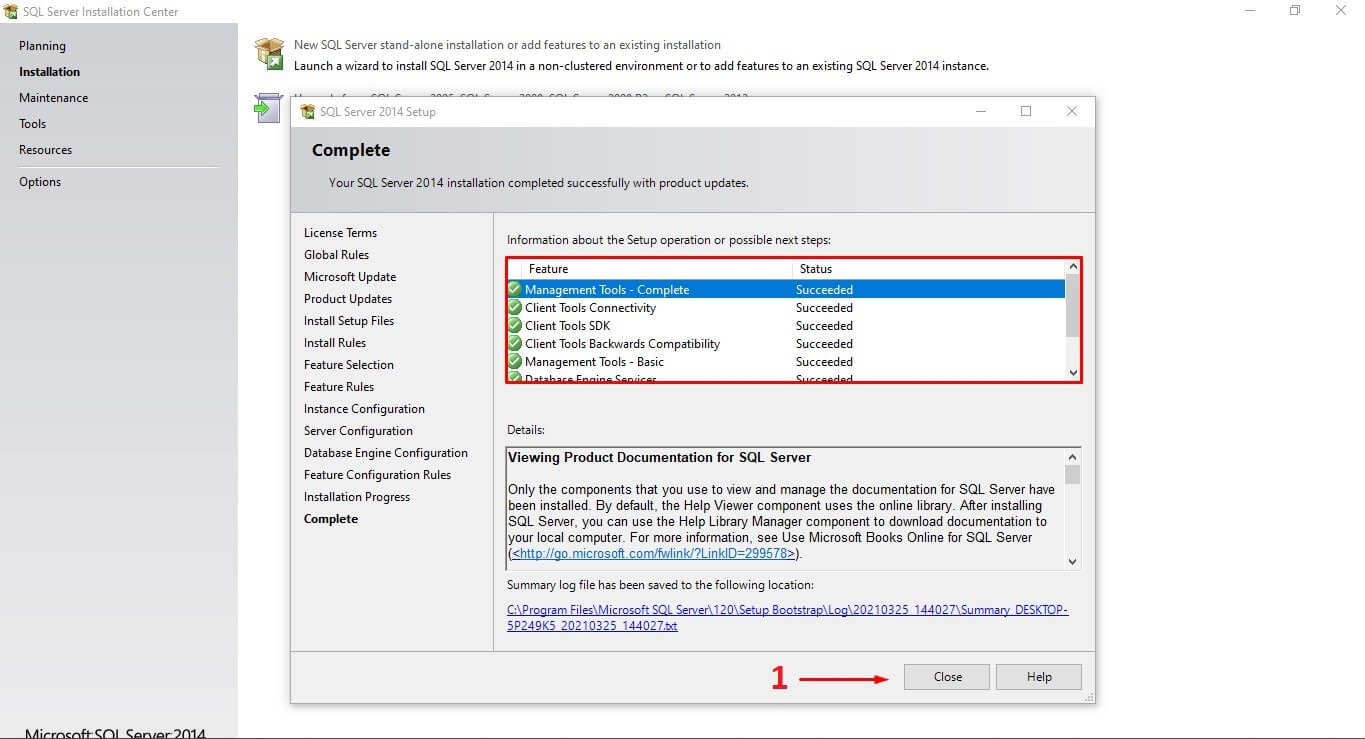
Task: Click green check icon beside Management Tools - Complete
Action: (515, 289)
